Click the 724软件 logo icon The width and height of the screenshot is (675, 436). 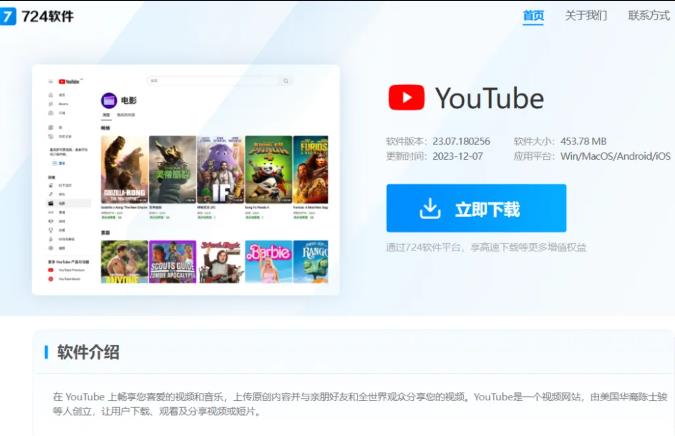[x=7, y=16]
